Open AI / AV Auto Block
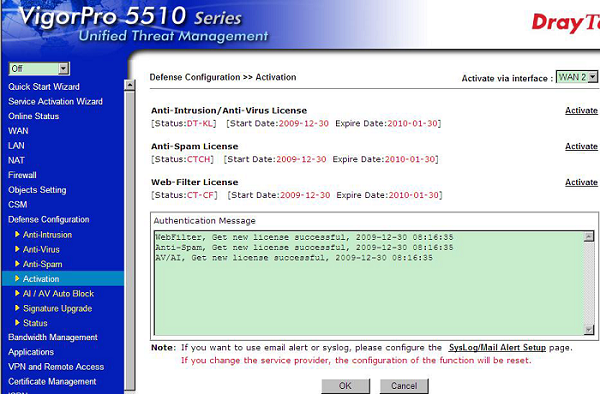 coord(59,294)
